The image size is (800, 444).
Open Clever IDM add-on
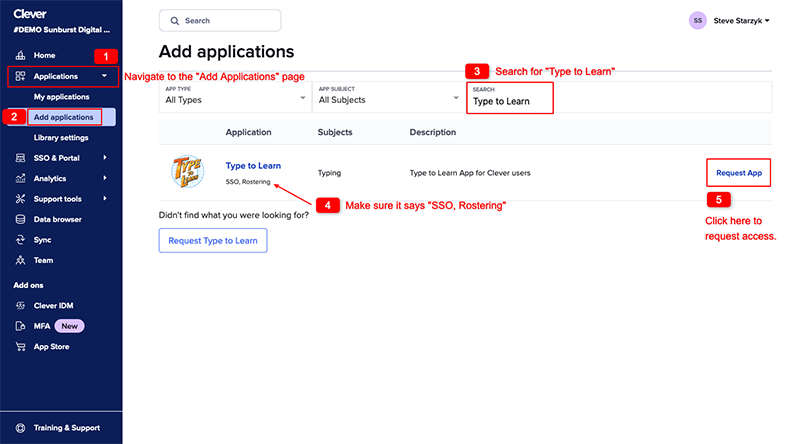click(53, 305)
